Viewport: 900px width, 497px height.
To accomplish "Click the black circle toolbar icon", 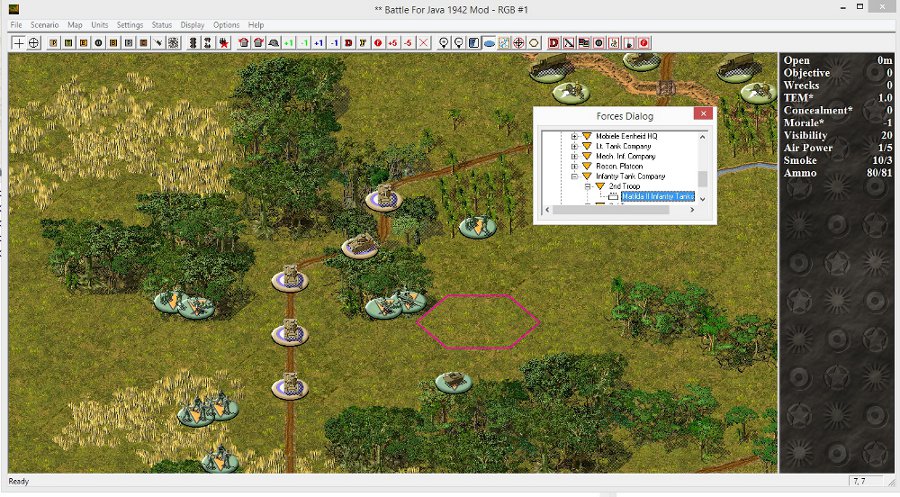I will coord(98,43).
